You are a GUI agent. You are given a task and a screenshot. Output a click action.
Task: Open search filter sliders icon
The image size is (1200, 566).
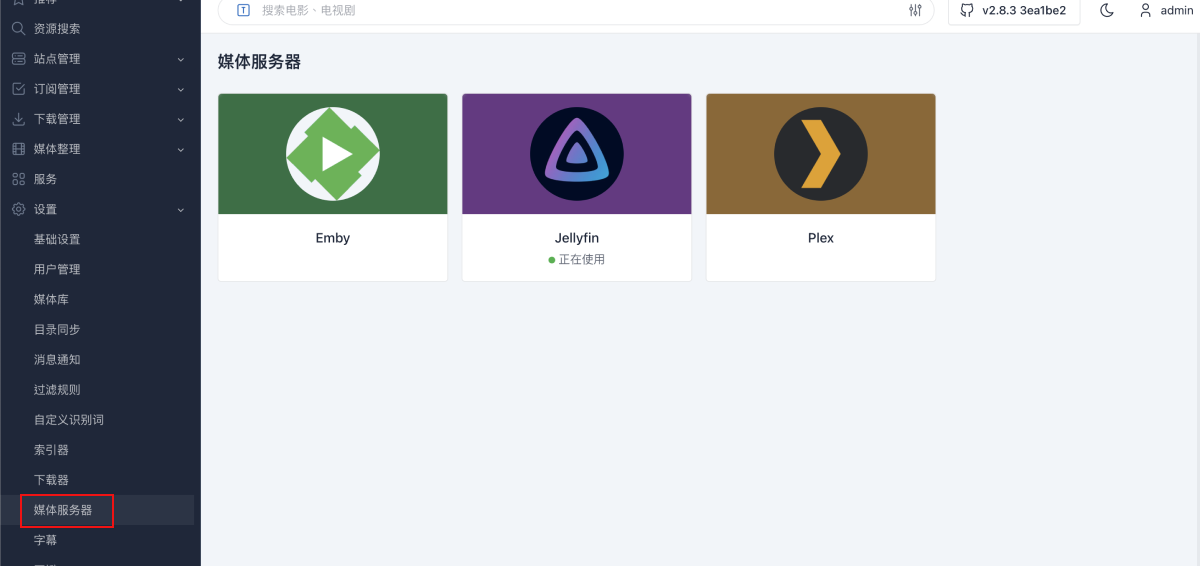(x=915, y=10)
